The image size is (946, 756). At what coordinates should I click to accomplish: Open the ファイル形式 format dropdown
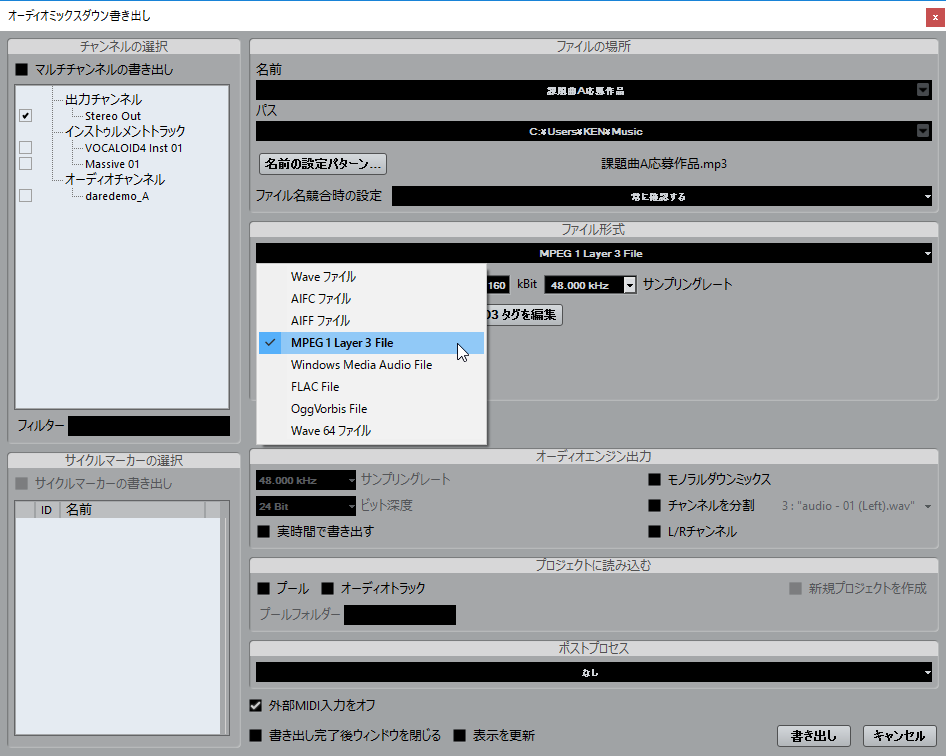tap(594, 253)
